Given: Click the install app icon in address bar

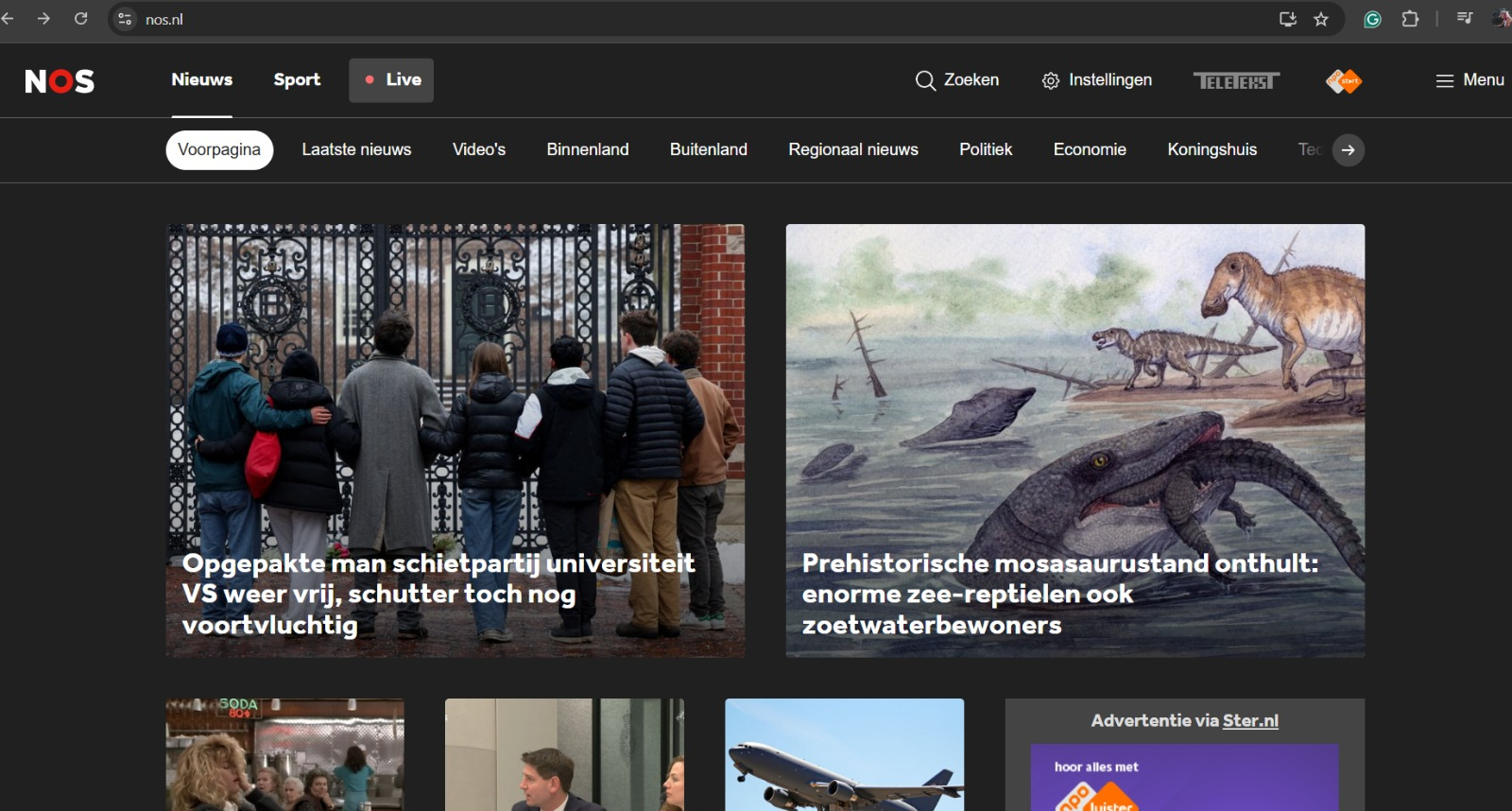Looking at the screenshot, I should (1287, 19).
